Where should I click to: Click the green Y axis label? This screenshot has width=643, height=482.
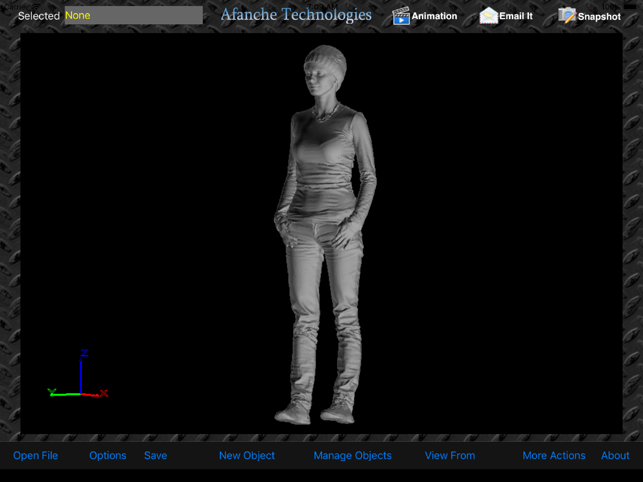52,392
